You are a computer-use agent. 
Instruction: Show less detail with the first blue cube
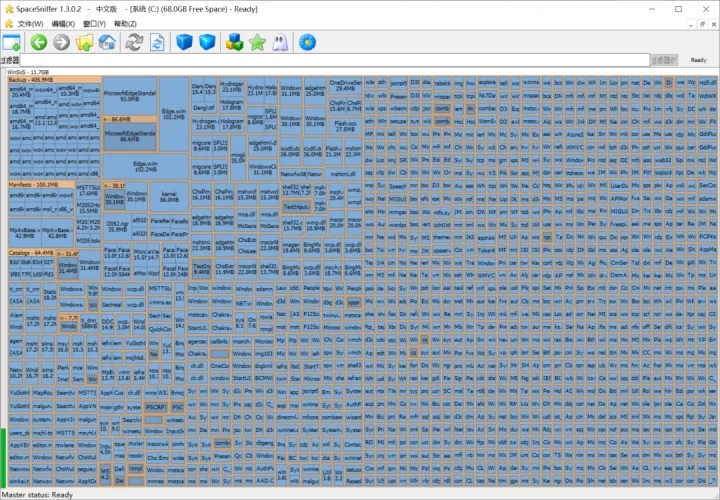tap(185, 42)
